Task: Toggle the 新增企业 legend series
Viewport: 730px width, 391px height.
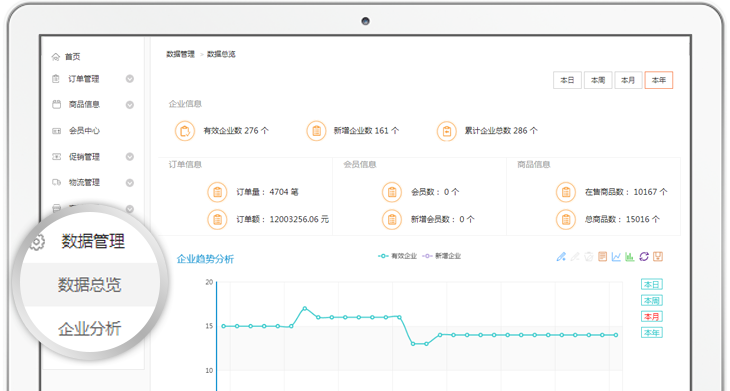Action: pyautogui.click(x=441, y=256)
